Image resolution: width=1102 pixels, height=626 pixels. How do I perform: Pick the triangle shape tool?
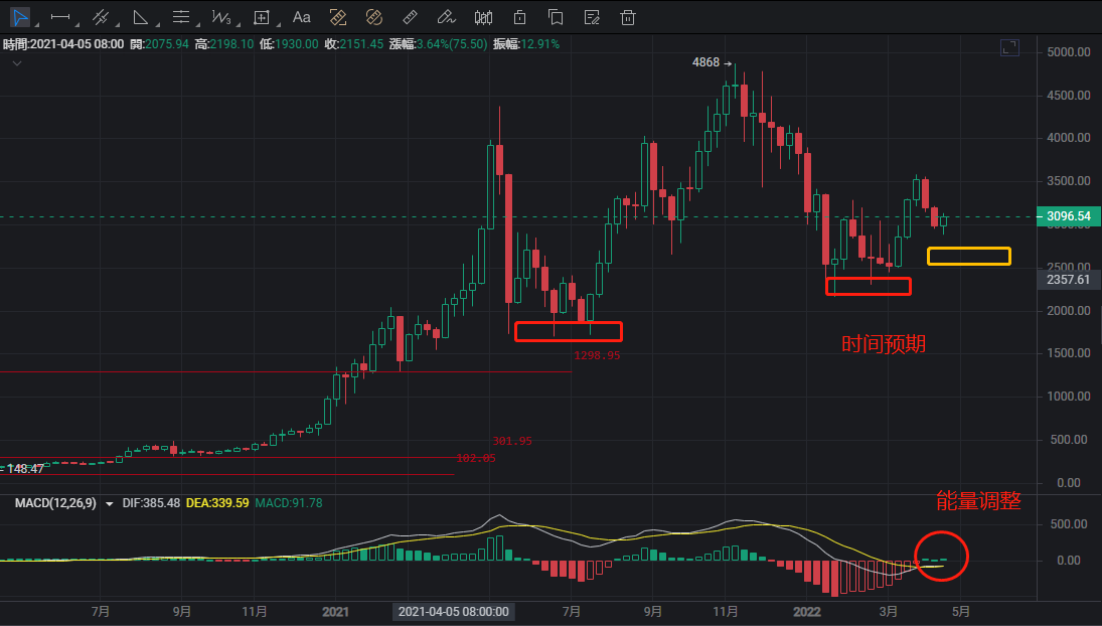click(141, 17)
